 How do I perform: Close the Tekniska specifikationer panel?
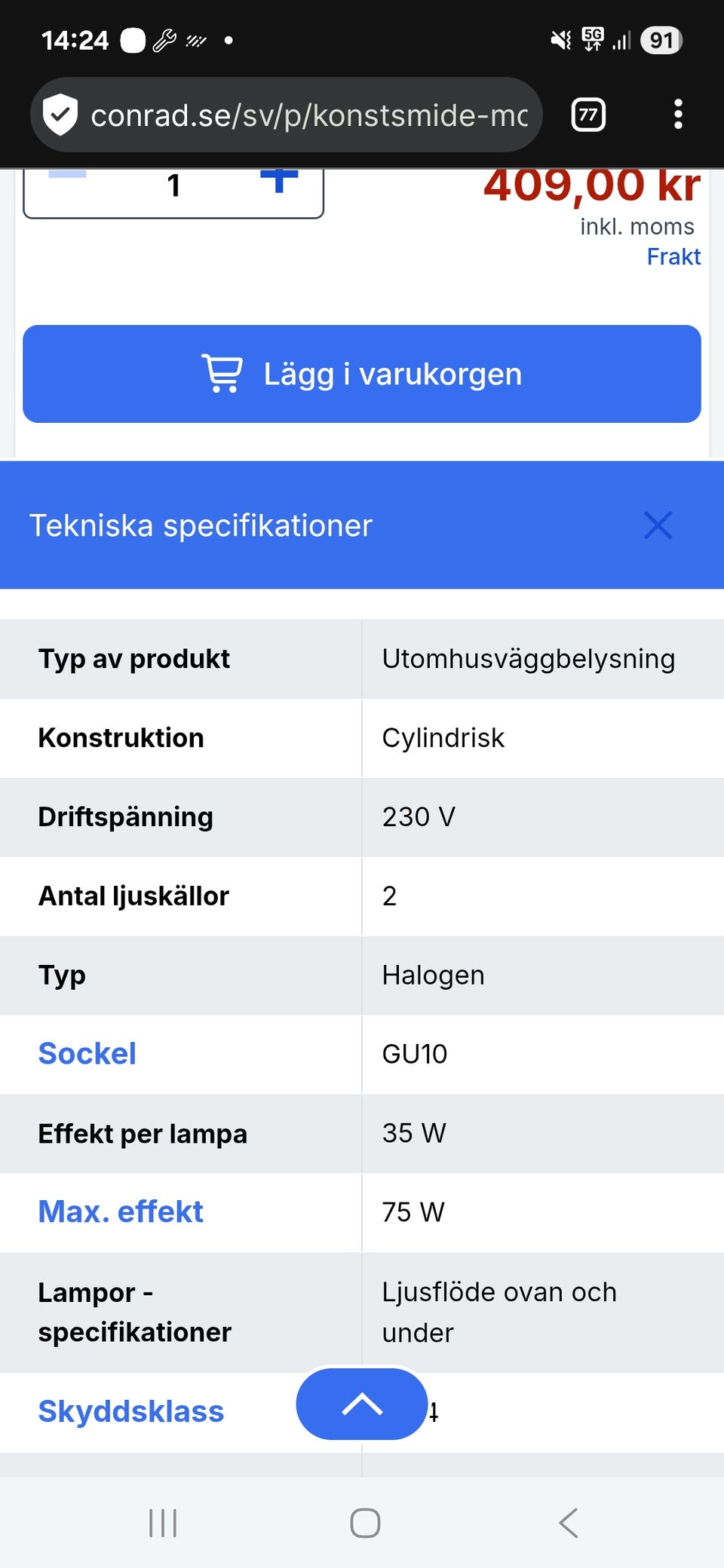click(658, 525)
